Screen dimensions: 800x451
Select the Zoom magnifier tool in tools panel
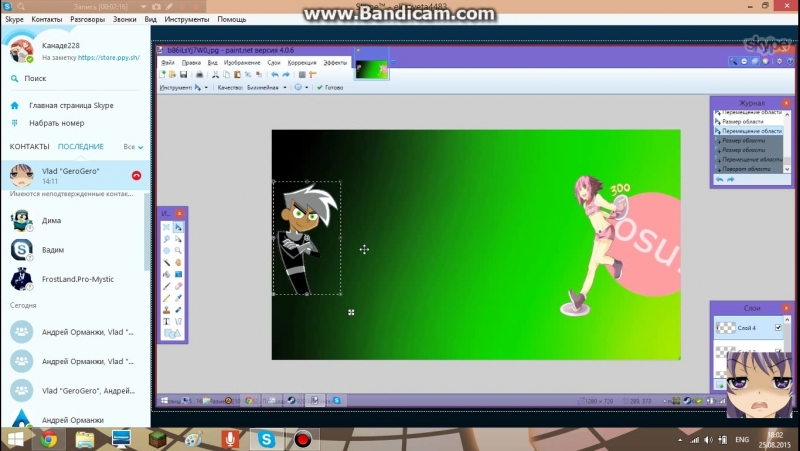pyautogui.click(x=178, y=250)
